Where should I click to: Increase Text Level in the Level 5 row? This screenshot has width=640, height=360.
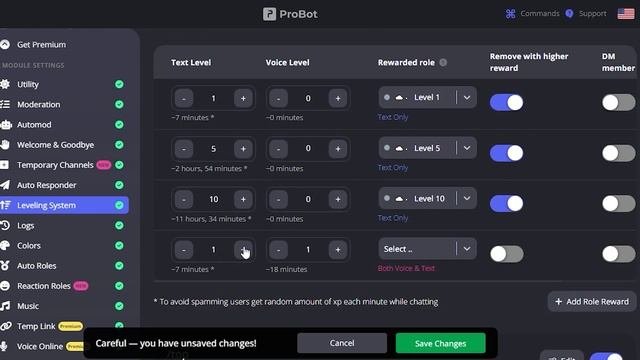243,149
